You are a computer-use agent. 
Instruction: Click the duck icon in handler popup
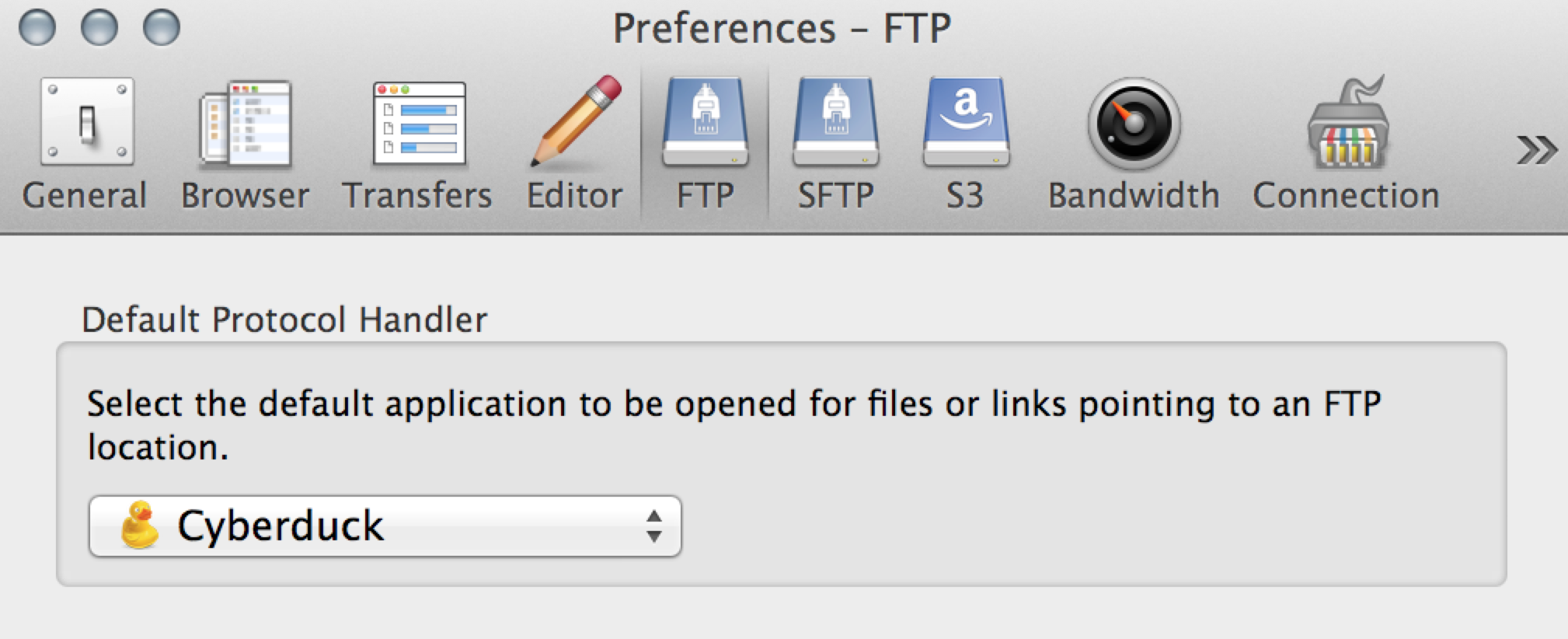(140, 526)
